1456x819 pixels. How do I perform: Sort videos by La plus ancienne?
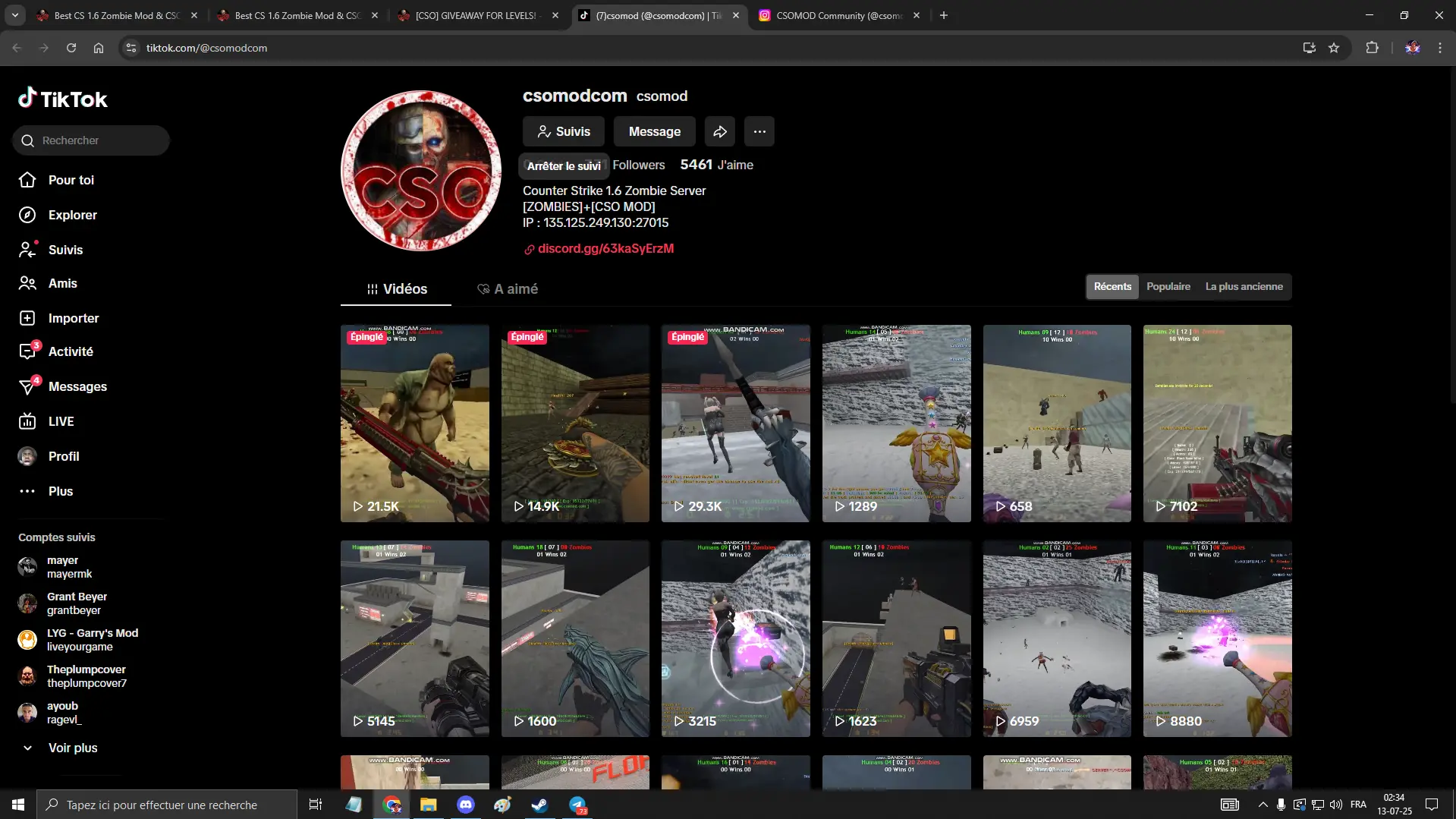tap(1244, 287)
